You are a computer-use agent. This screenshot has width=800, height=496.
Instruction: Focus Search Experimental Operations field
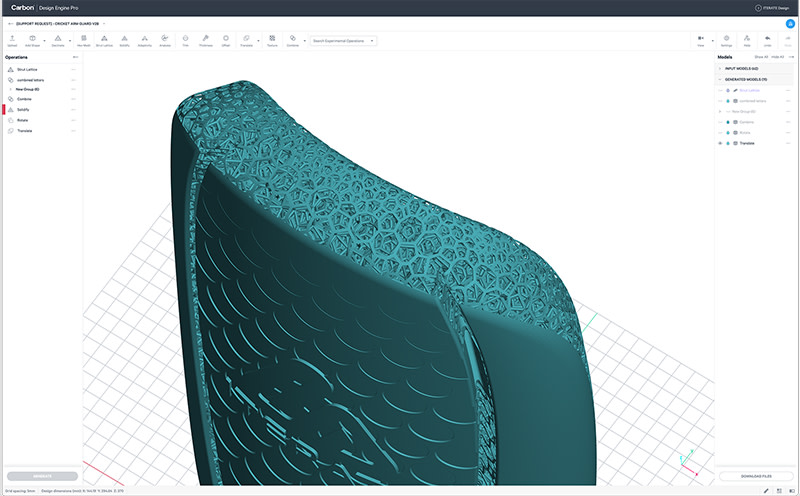[x=343, y=41]
